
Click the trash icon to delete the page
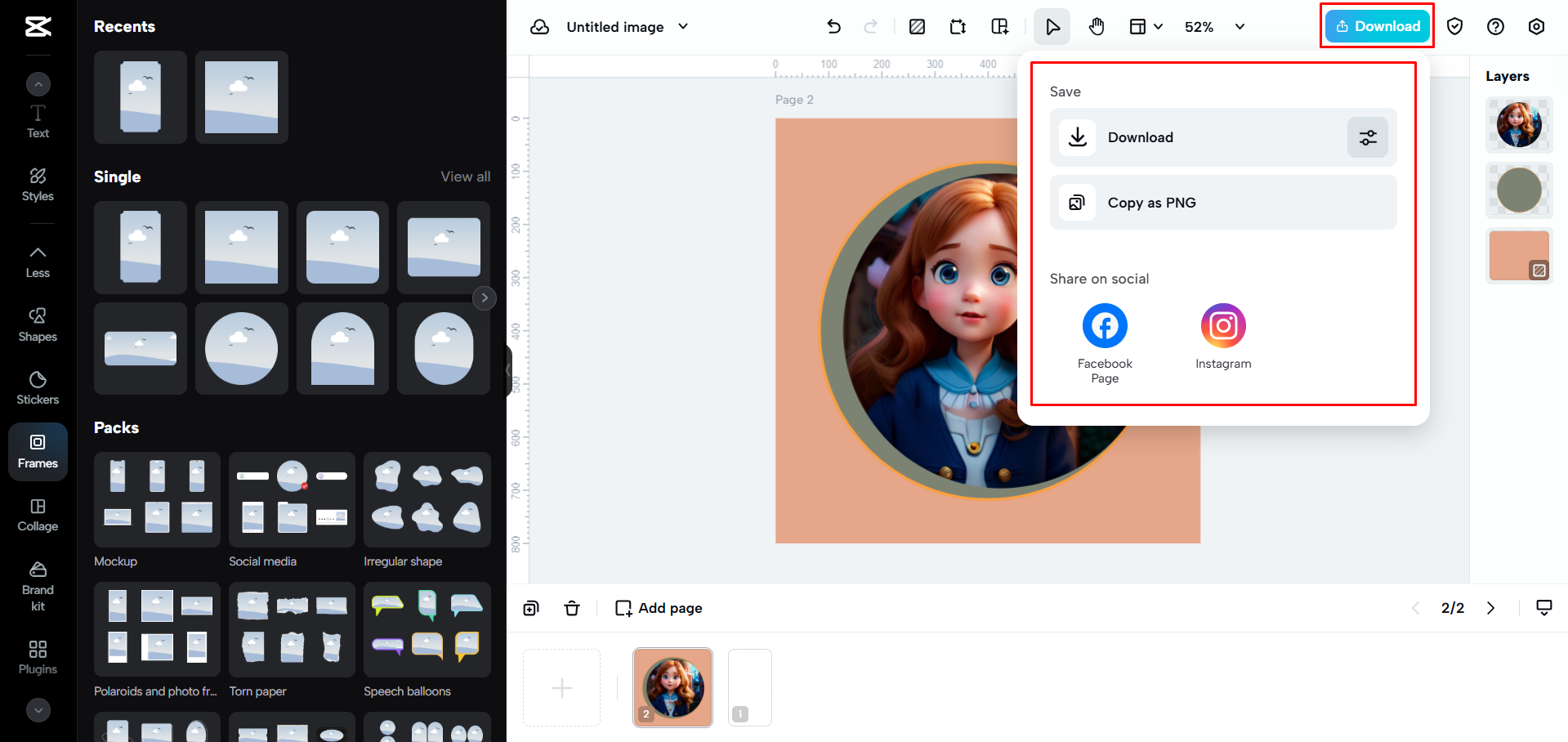571,608
